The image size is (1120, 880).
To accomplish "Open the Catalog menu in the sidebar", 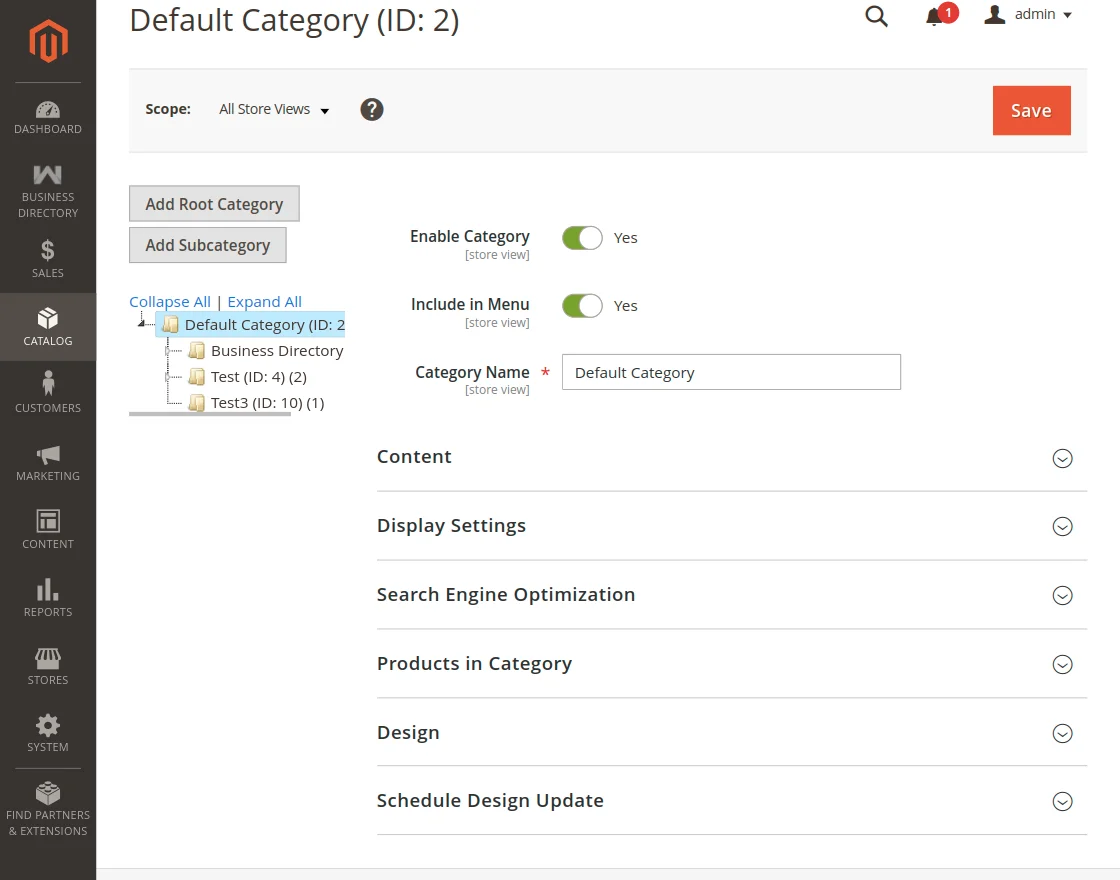I will coord(47,327).
